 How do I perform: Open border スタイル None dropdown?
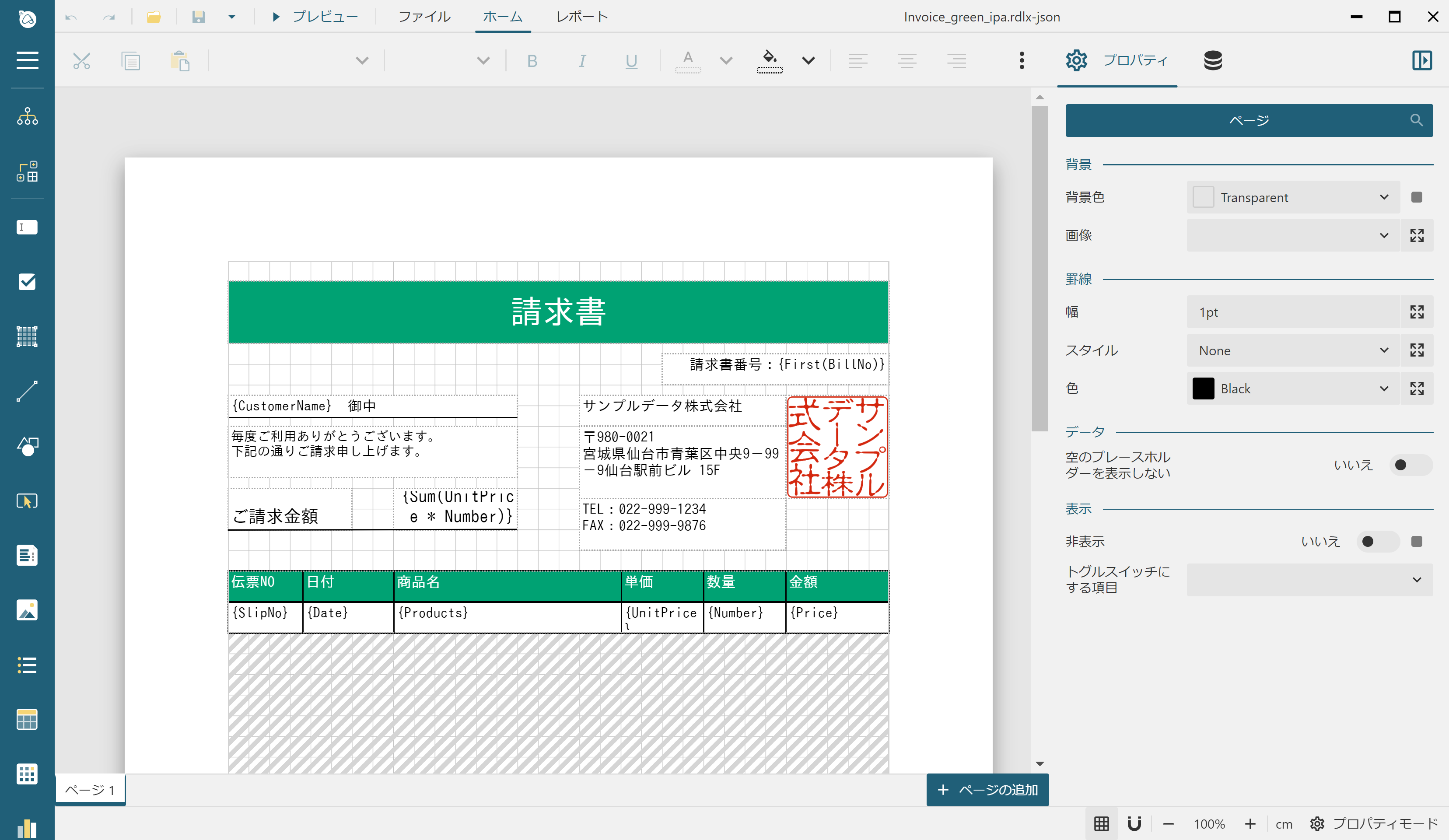pyautogui.click(x=1293, y=350)
